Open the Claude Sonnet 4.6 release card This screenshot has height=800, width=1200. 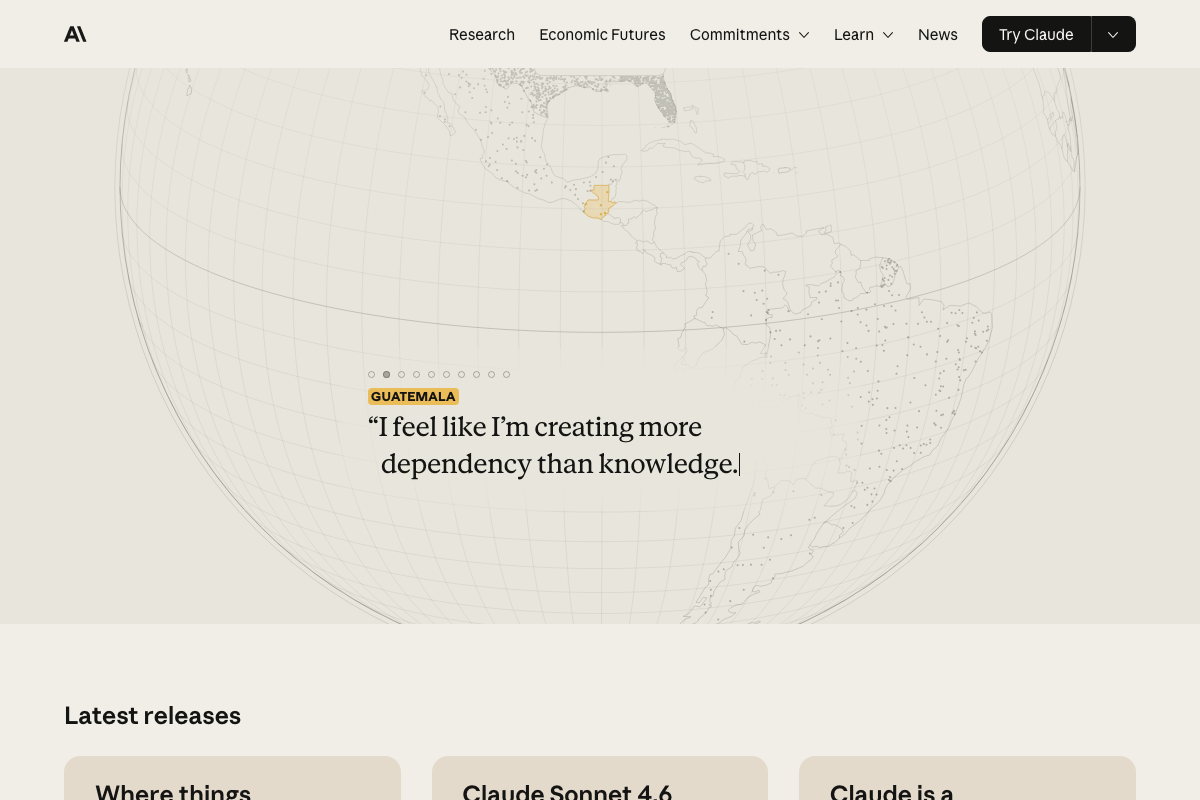(600, 778)
